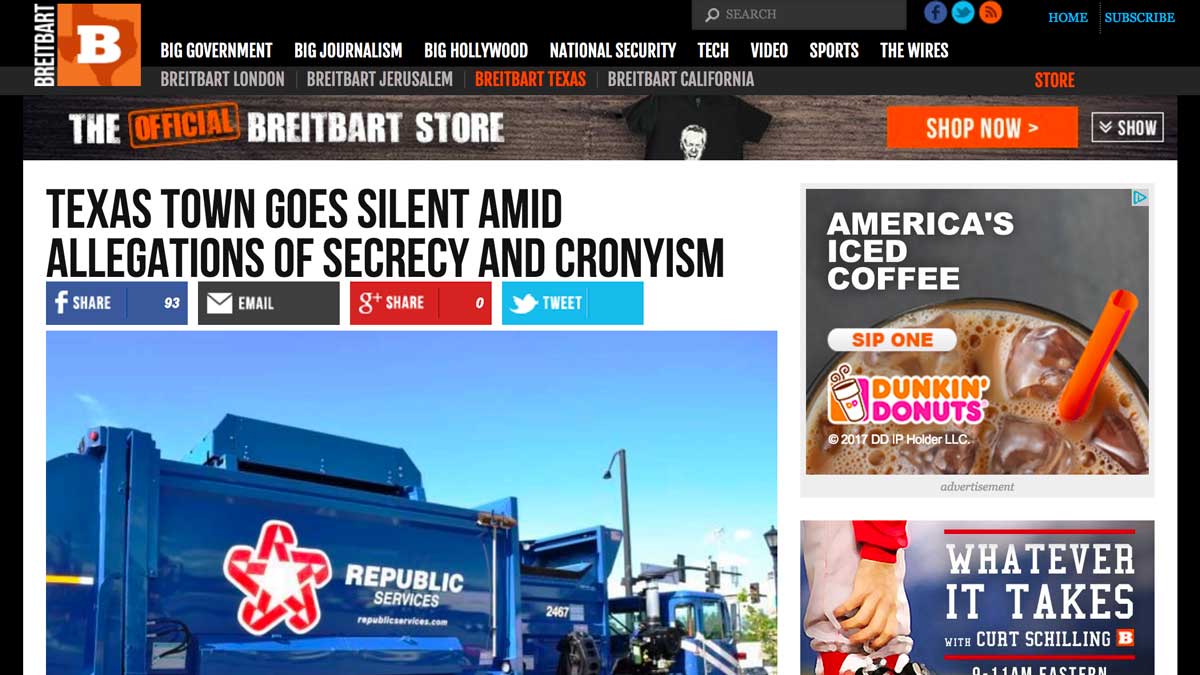Select the Breitbart Texas tab
1200x675 pixels.
coord(530,79)
